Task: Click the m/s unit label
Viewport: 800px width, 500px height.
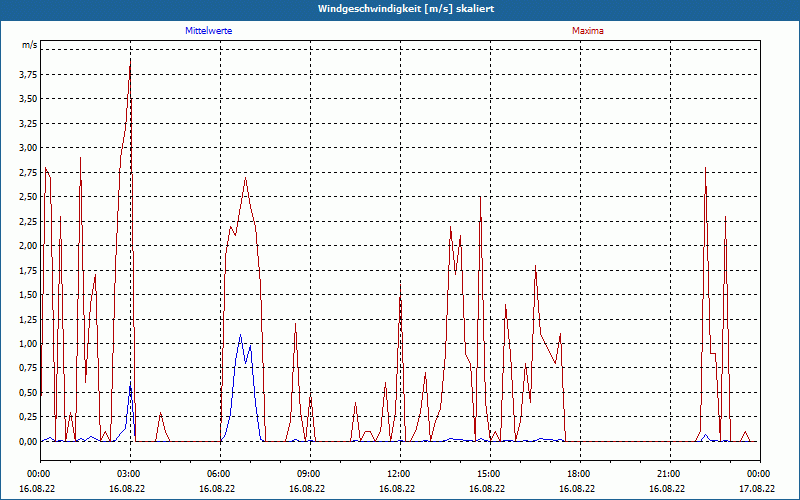Action: pyautogui.click(x=30, y=45)
